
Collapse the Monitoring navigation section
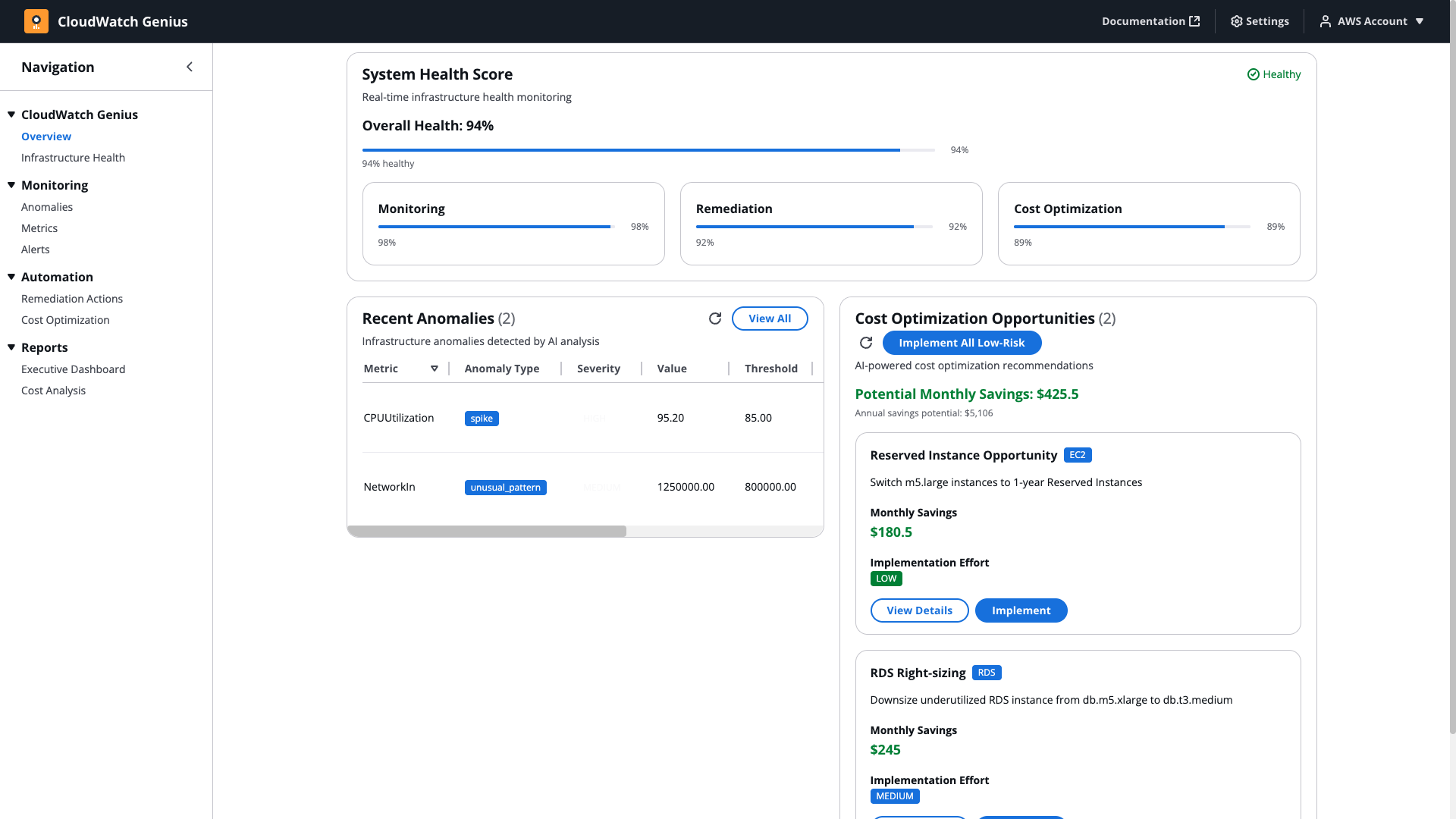(11, 185)
